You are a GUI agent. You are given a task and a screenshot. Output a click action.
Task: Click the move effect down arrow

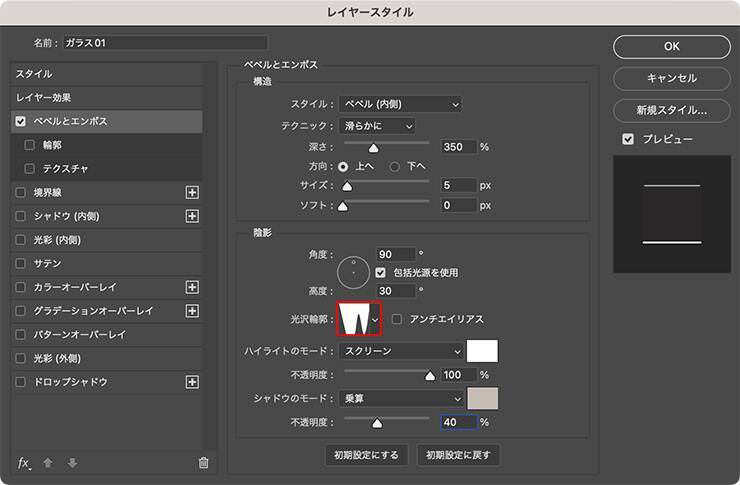pos(70,463)
